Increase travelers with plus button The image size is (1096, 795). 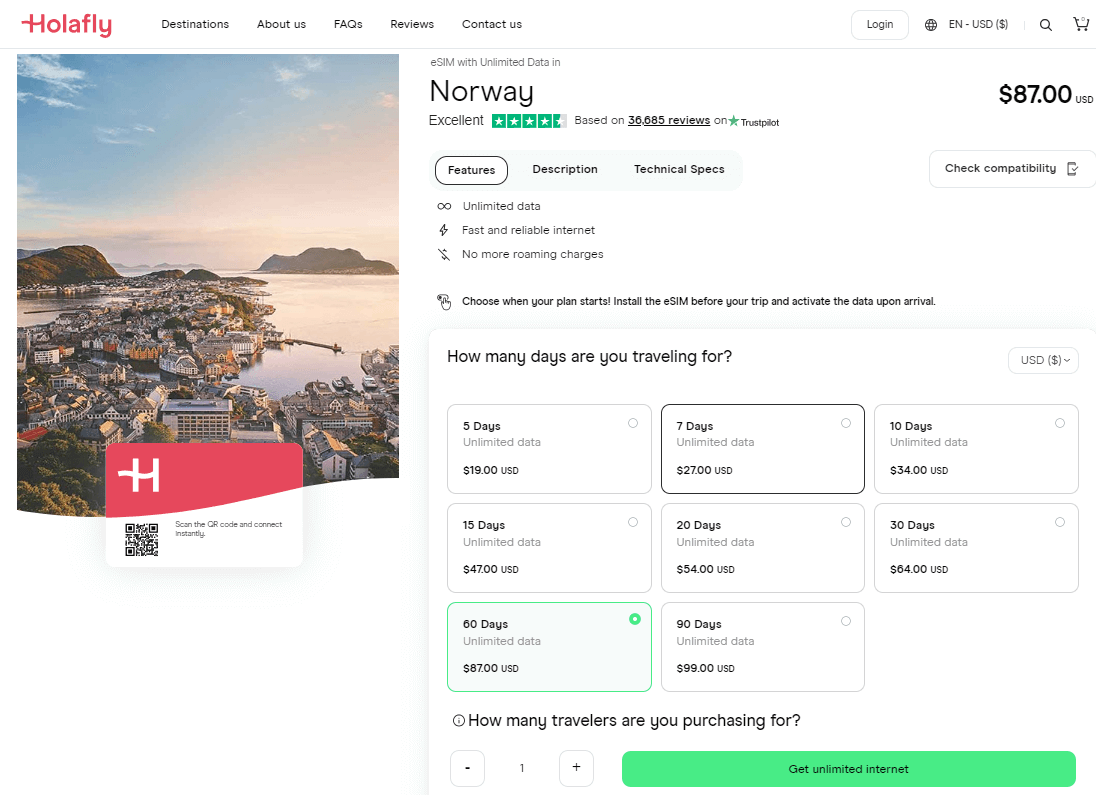pyautogui.click(x=576, y=768)
